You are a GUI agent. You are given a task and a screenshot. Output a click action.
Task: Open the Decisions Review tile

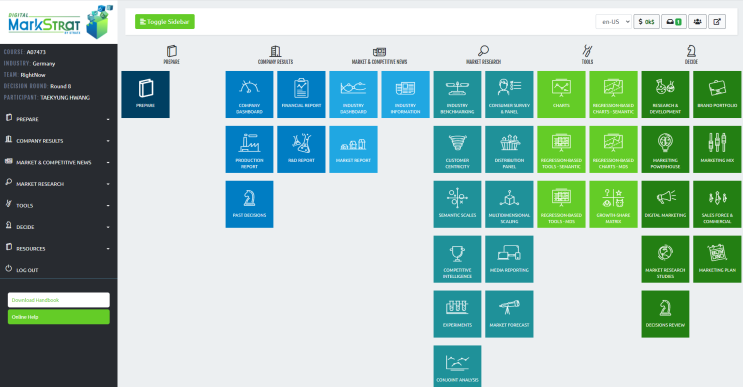click(665, 314)
